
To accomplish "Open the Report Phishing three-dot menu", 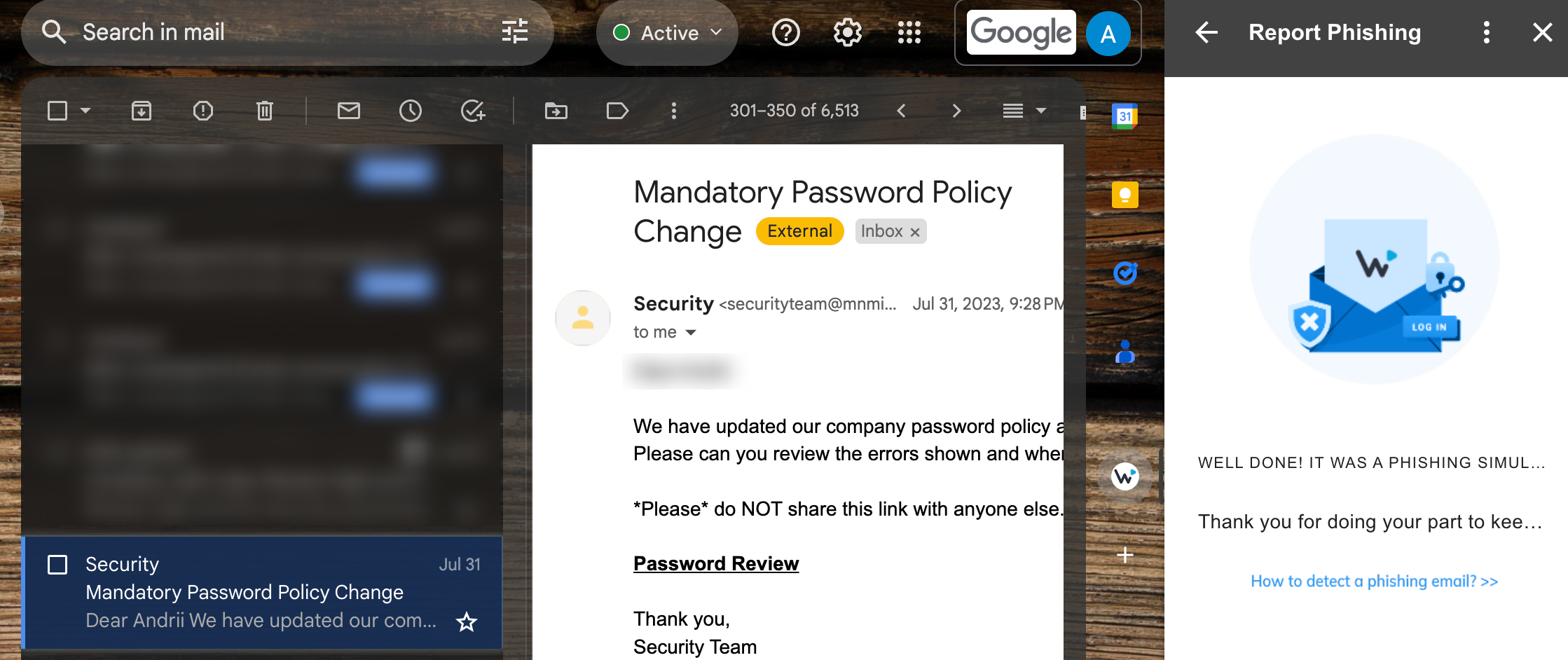I will pyautogui.click(x=1486, y=32).
